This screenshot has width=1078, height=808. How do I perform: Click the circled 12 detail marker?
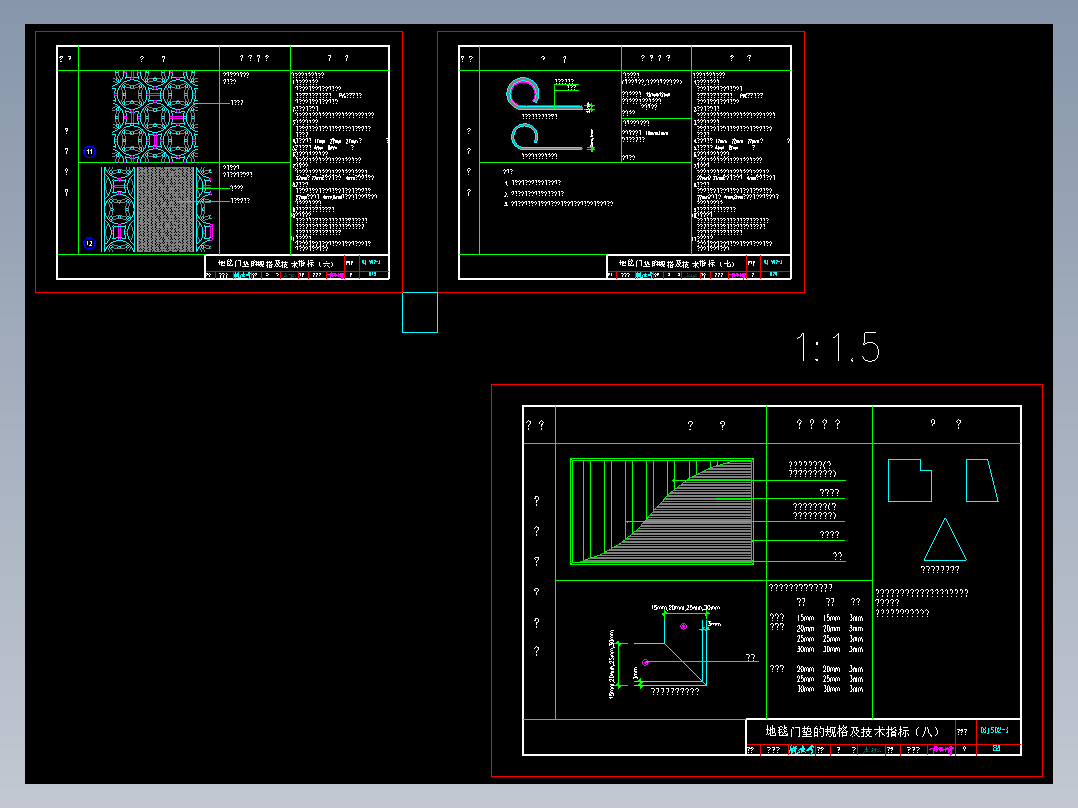tap(89, 243)
